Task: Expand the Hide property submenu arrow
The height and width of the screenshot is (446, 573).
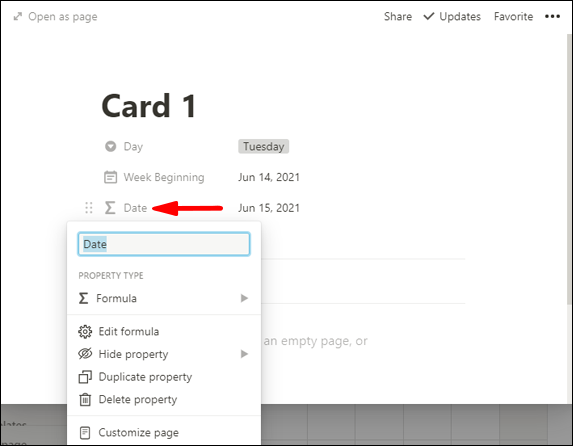Action: tap(244, 354)
